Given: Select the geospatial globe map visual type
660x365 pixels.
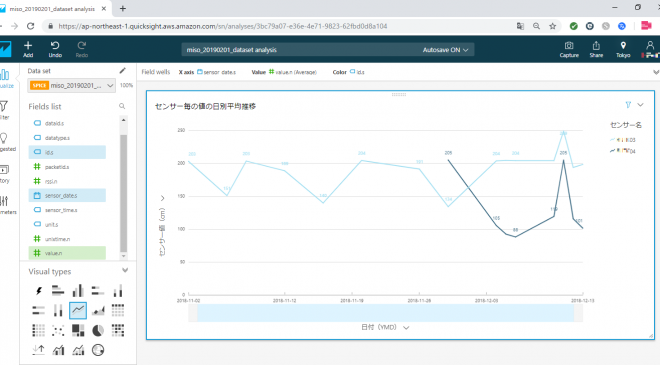Looking at the screenshot, I should click(98, 350).
